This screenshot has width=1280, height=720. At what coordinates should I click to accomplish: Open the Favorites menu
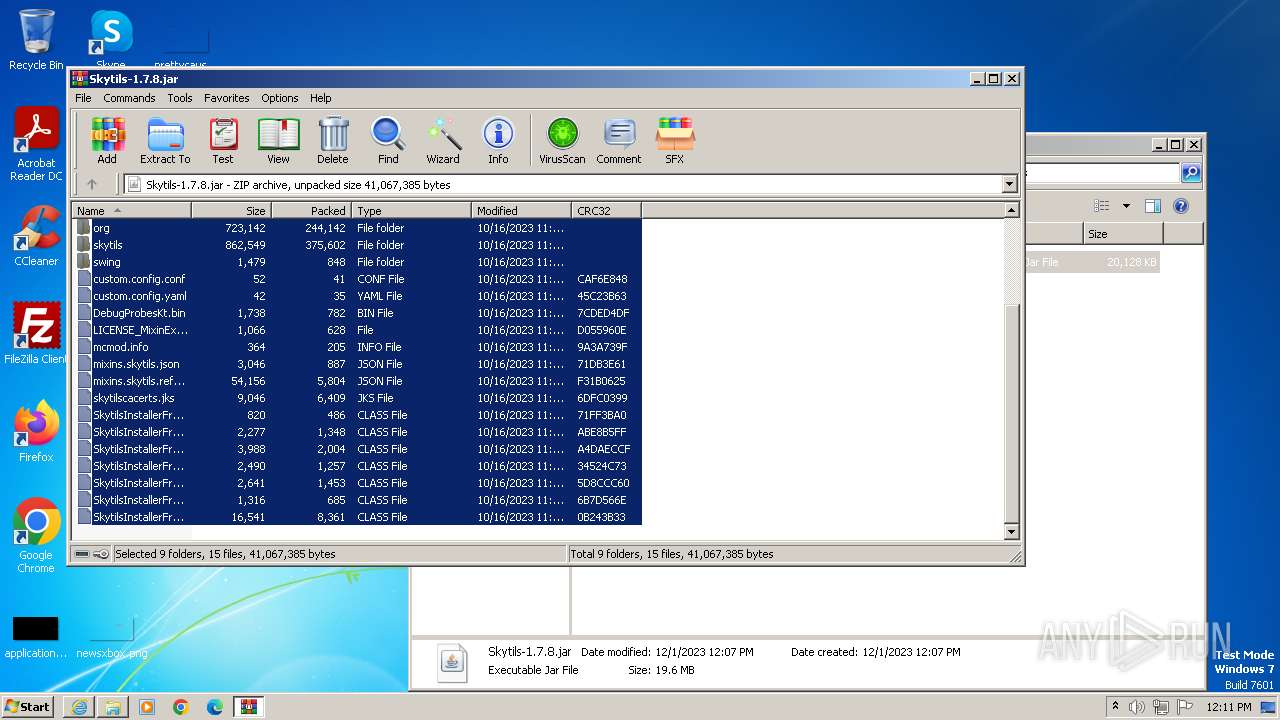[x=227, y=98]
